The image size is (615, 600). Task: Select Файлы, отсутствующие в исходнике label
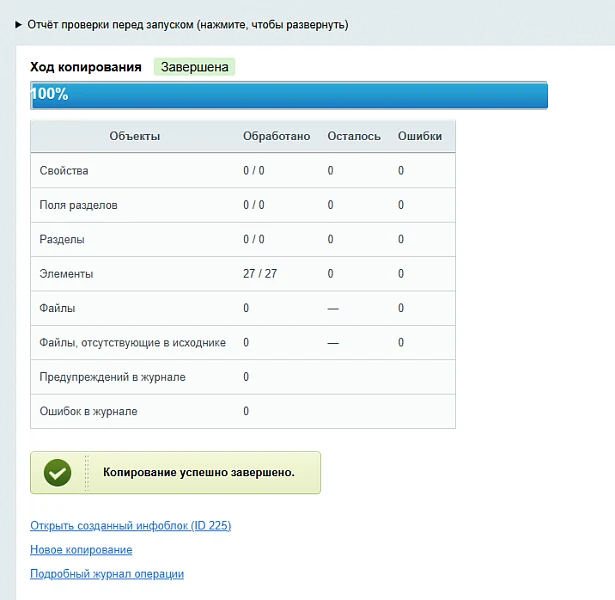point(133,343)
